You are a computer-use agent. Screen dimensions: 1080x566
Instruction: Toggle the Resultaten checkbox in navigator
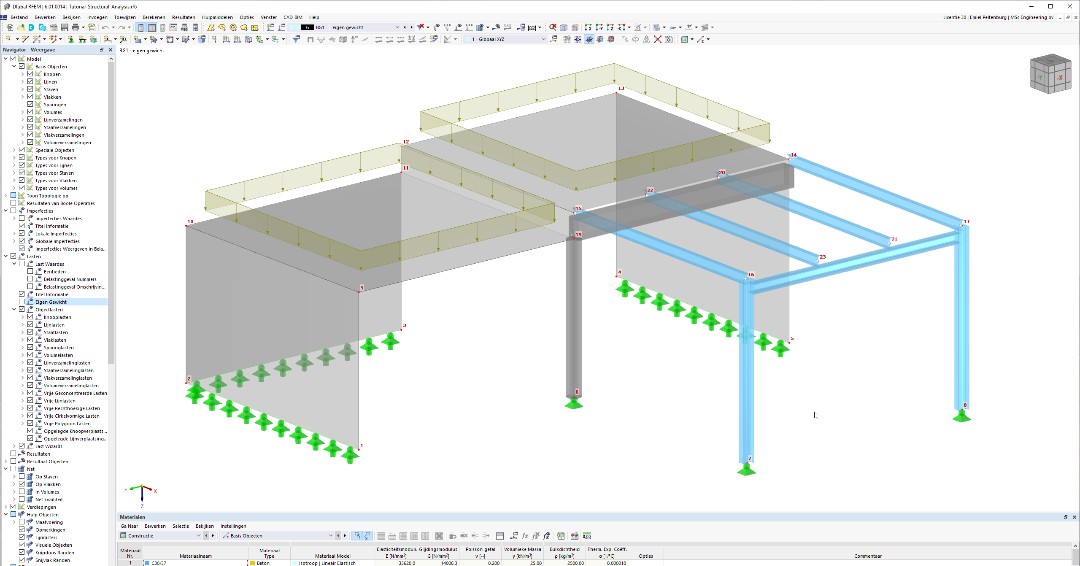13,454
